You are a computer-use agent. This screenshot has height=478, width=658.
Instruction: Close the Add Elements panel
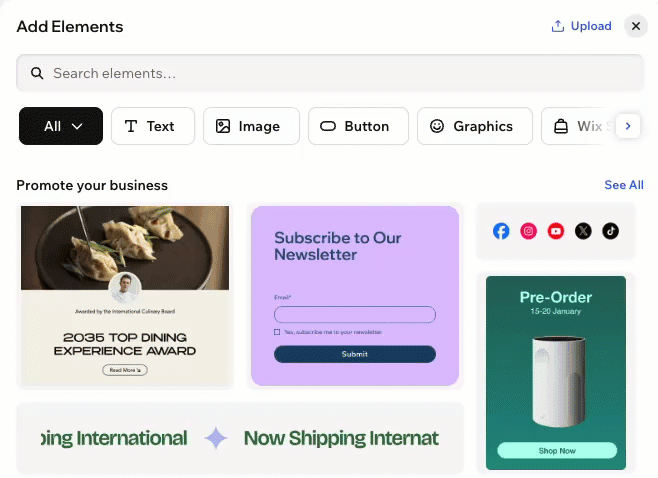coord(636,27)
